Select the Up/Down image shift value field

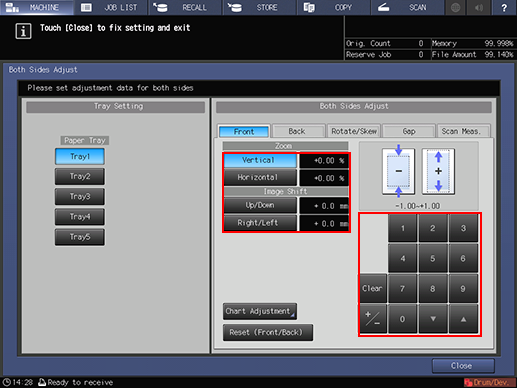click(x=324, y=206)
